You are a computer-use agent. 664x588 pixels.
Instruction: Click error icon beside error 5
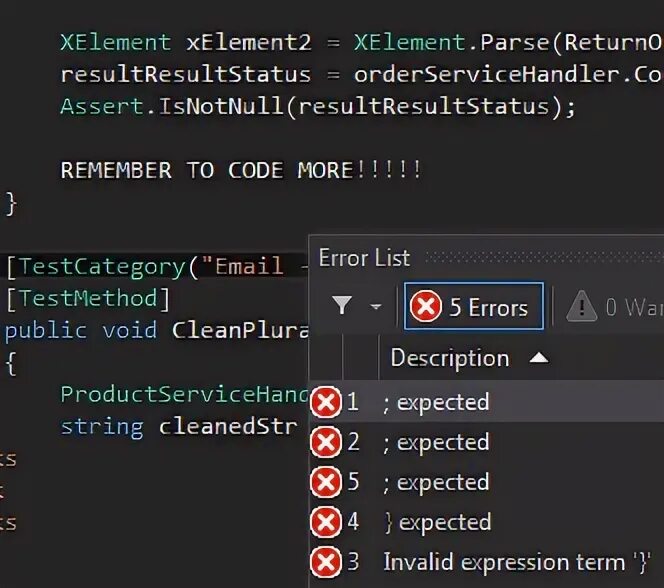point(326,482)
